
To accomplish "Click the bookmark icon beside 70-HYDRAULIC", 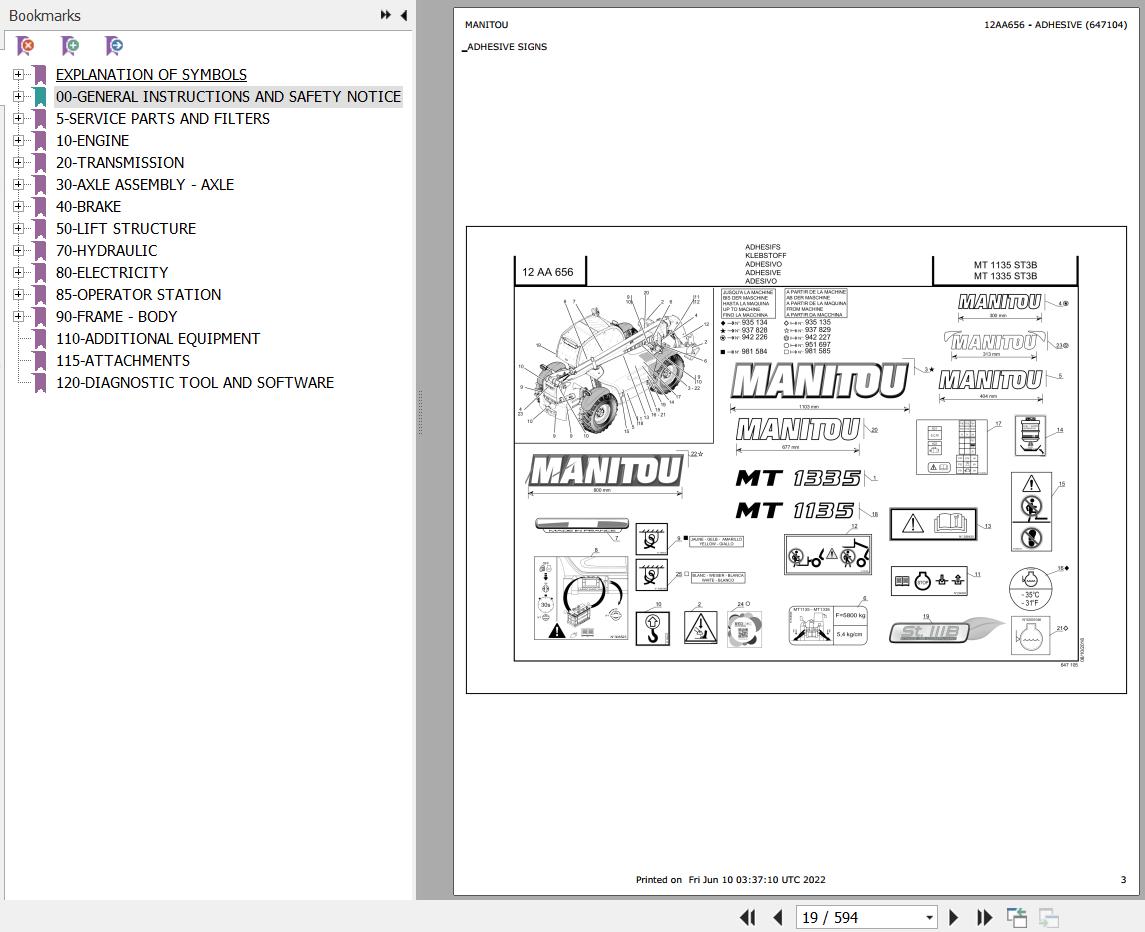I will (x=40, y=251).
